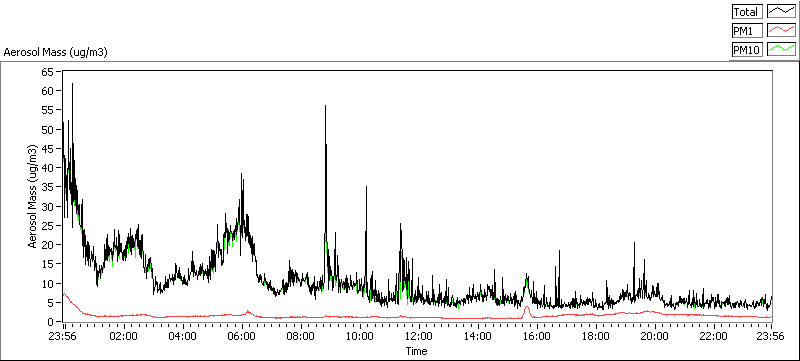Open the PM1 red line style swatch

(782, 31)
